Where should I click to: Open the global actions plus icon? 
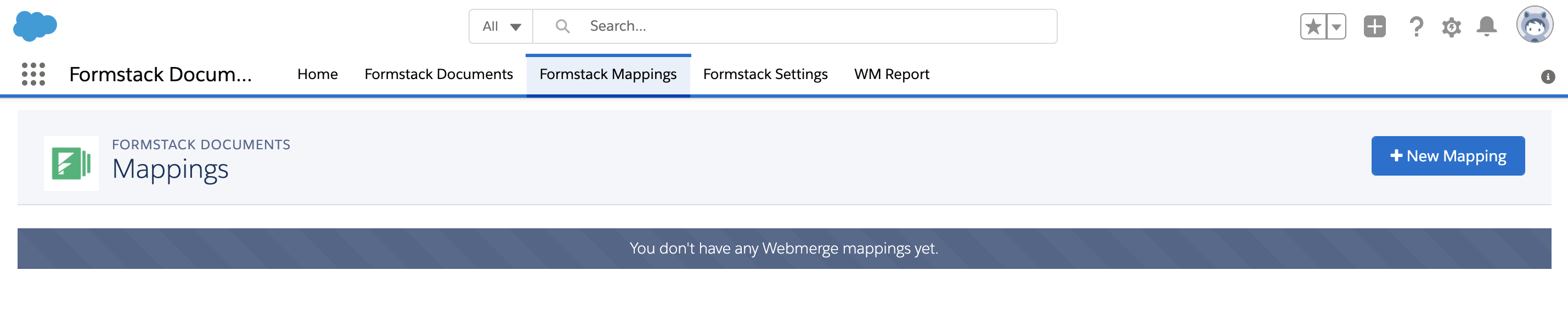(1374, 27)
